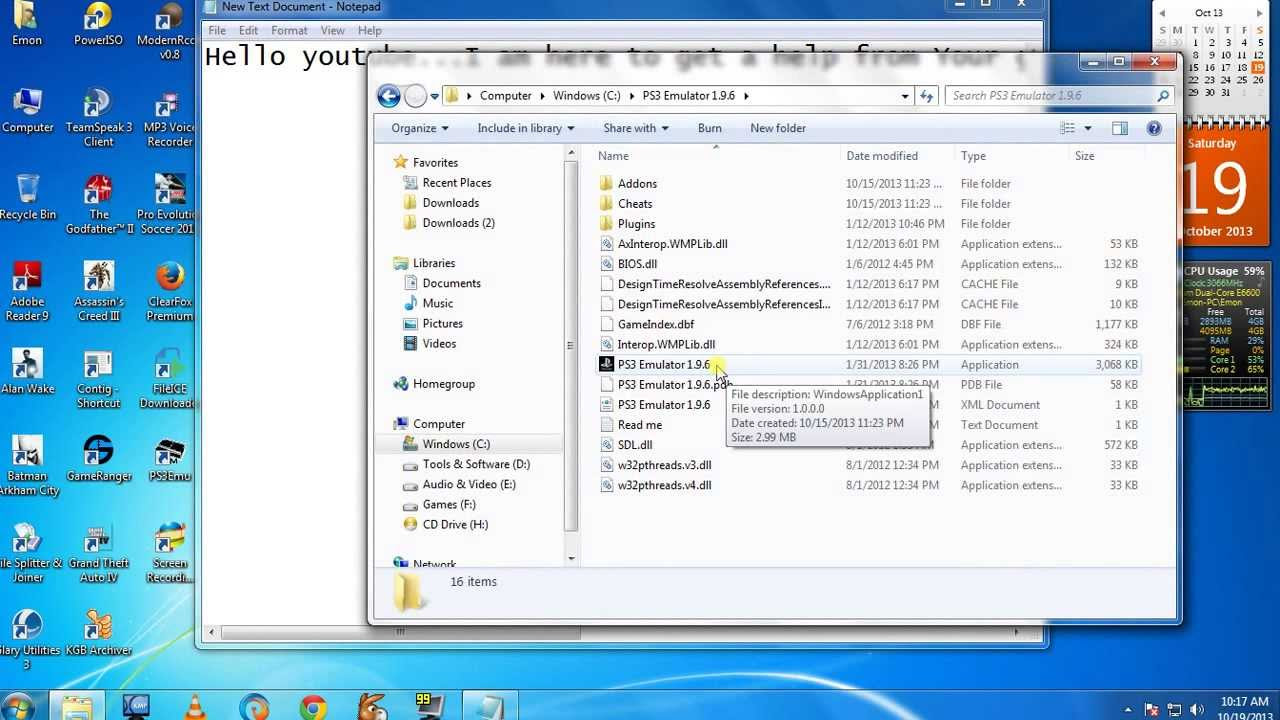This screenshot has width=1280, height=720.
Task: Select the GameIndex.dbf file
Action: pyautogui.click(x=655, y=324)
